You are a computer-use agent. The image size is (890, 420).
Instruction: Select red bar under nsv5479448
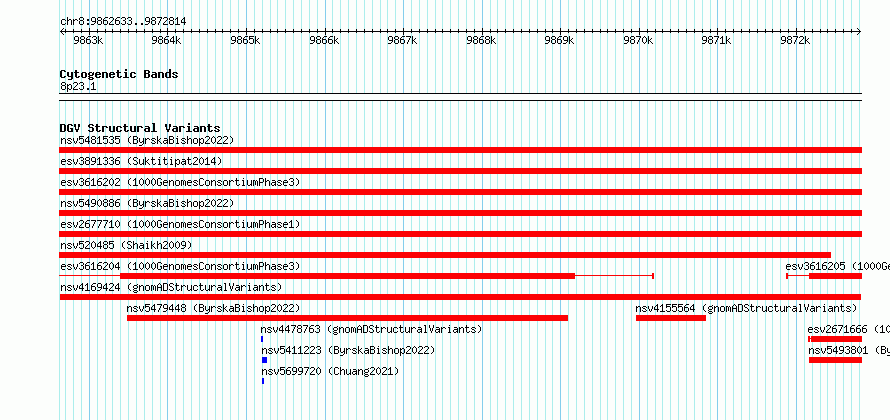[347, 318]
